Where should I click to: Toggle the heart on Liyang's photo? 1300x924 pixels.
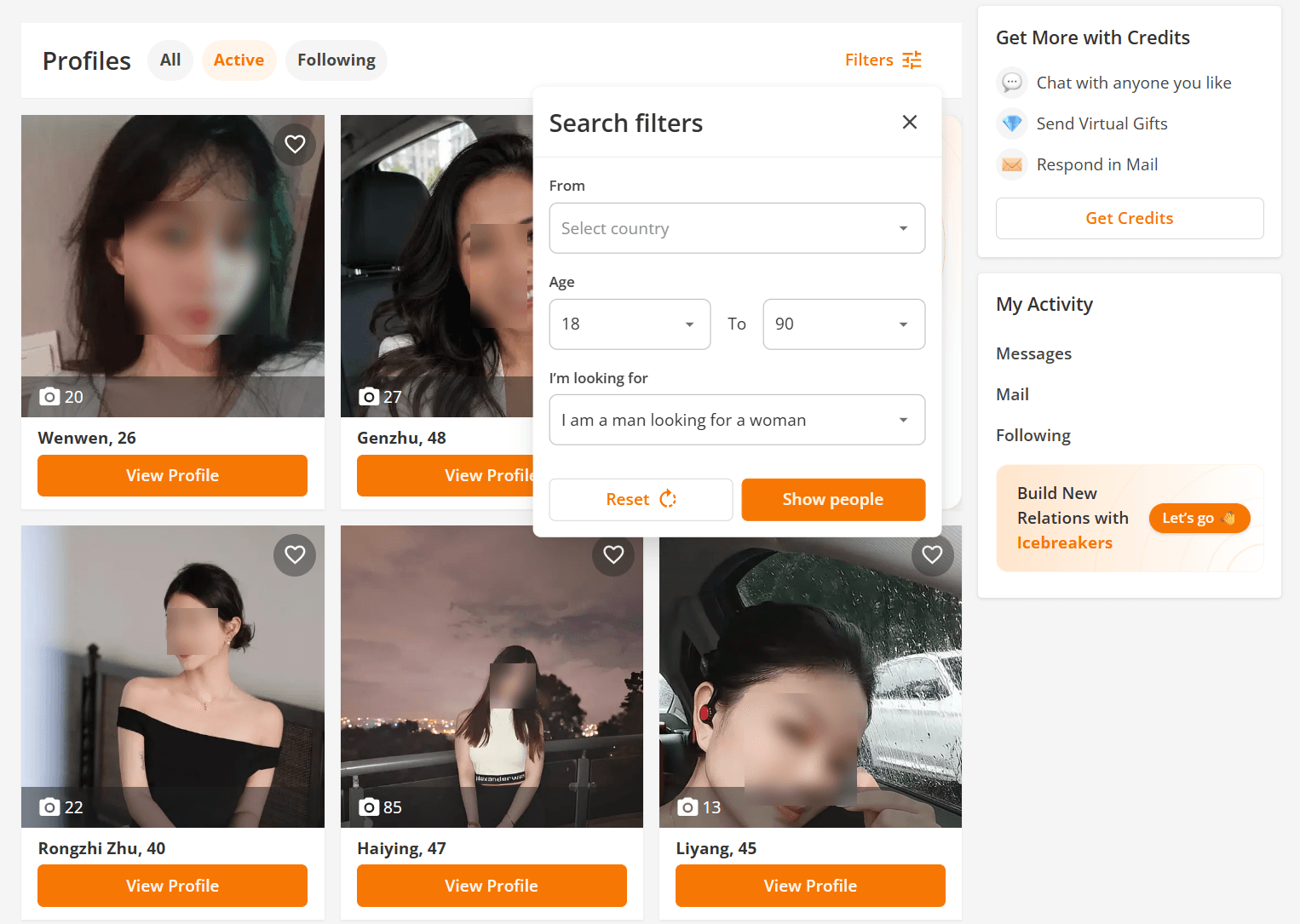tap(932, 554)
